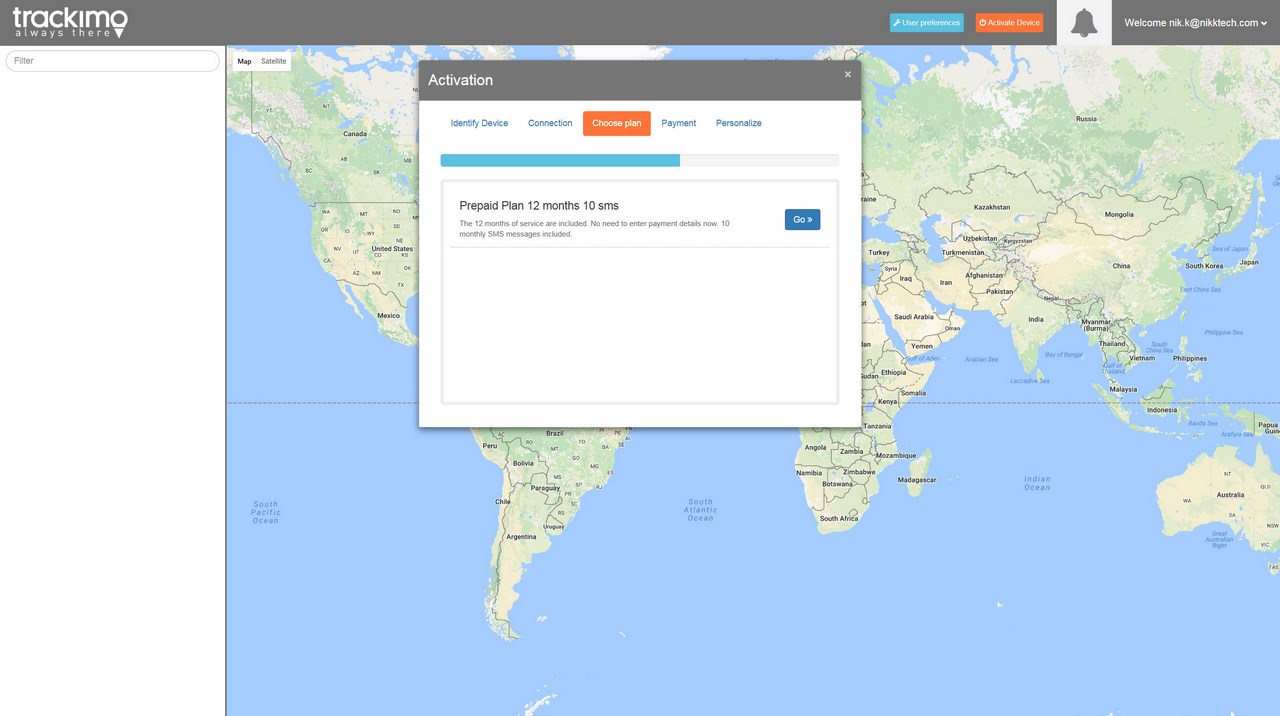Click the Argentina label on the map
The image size is (1280, 716).
coord(521,537)
